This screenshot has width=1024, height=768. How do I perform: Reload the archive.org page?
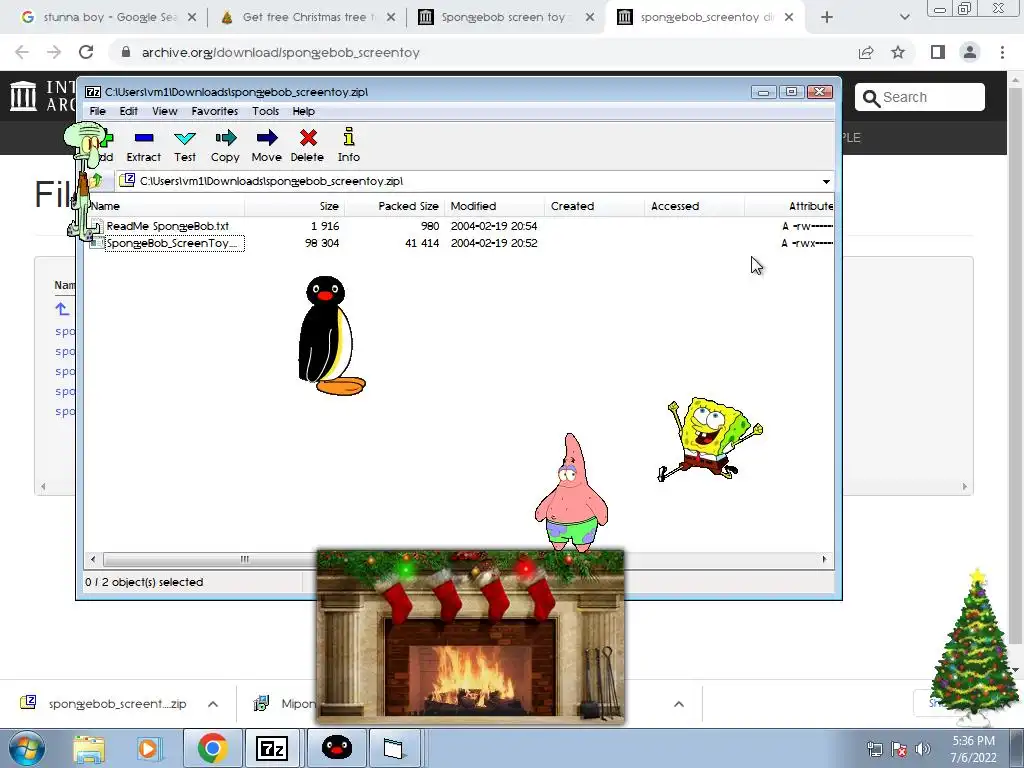pos(86,52)
